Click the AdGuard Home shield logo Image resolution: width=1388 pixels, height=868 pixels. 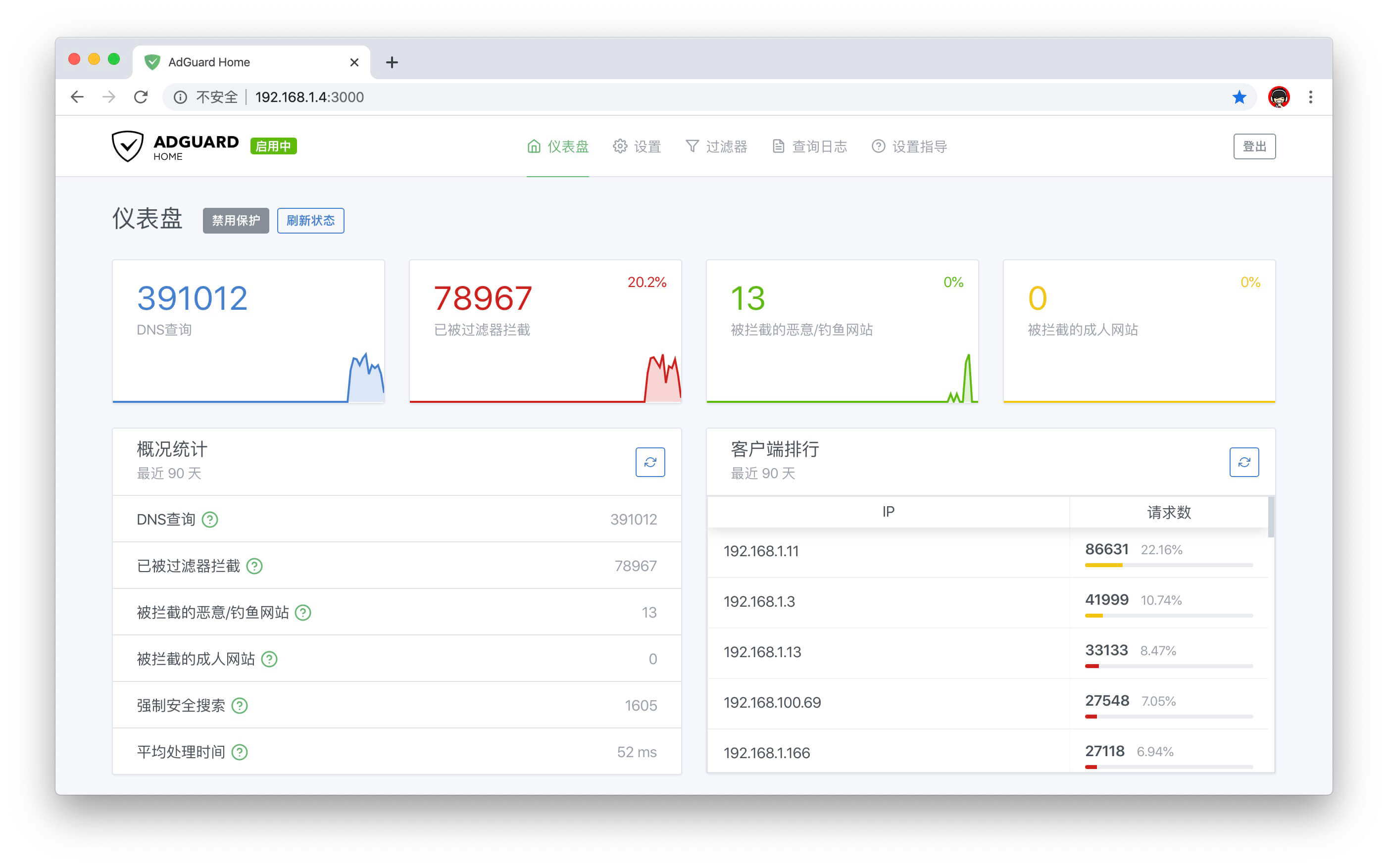[x=128, y=146]
